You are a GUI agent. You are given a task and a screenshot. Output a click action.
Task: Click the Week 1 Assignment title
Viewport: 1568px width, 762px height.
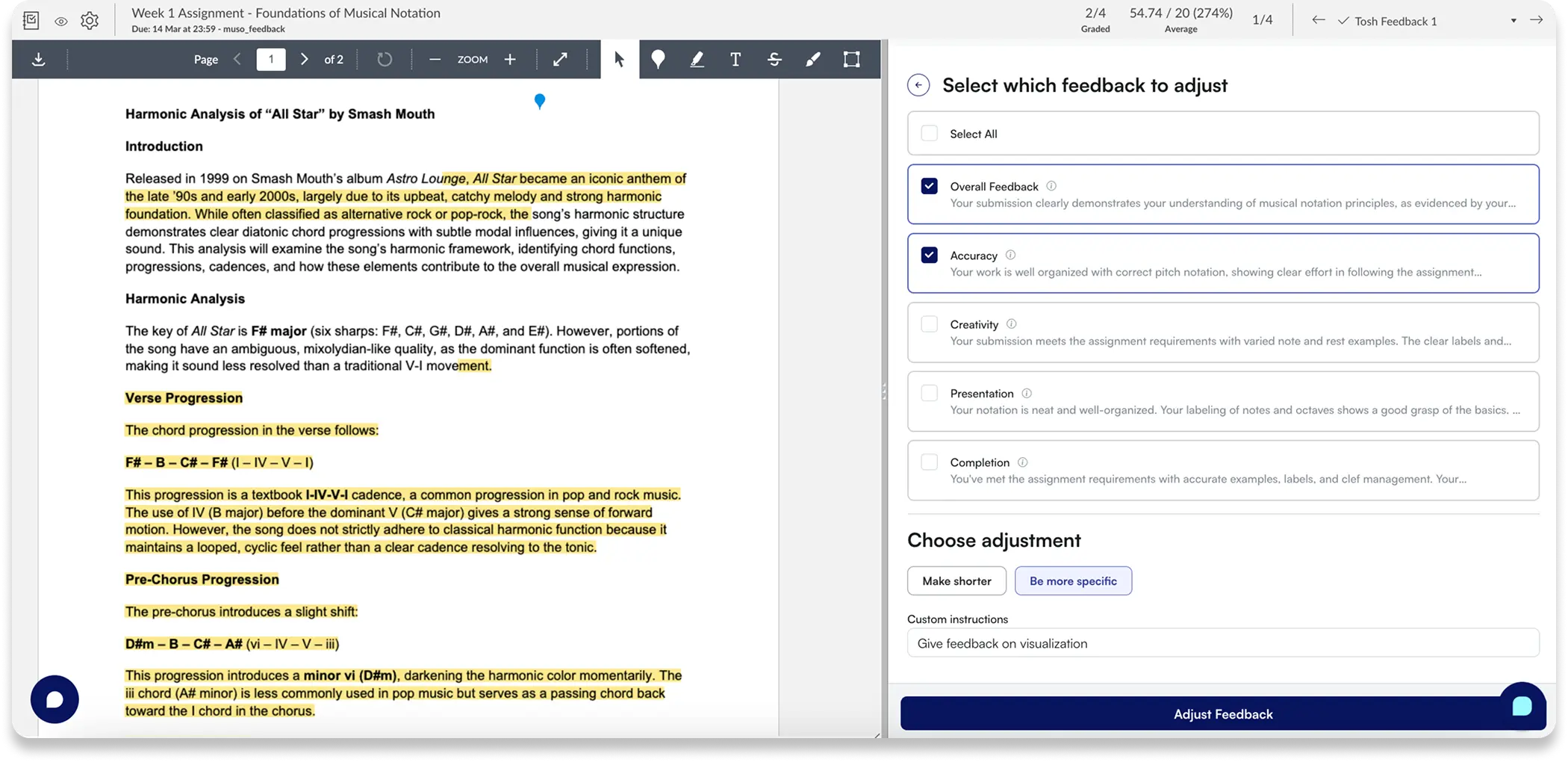(286, 13)
